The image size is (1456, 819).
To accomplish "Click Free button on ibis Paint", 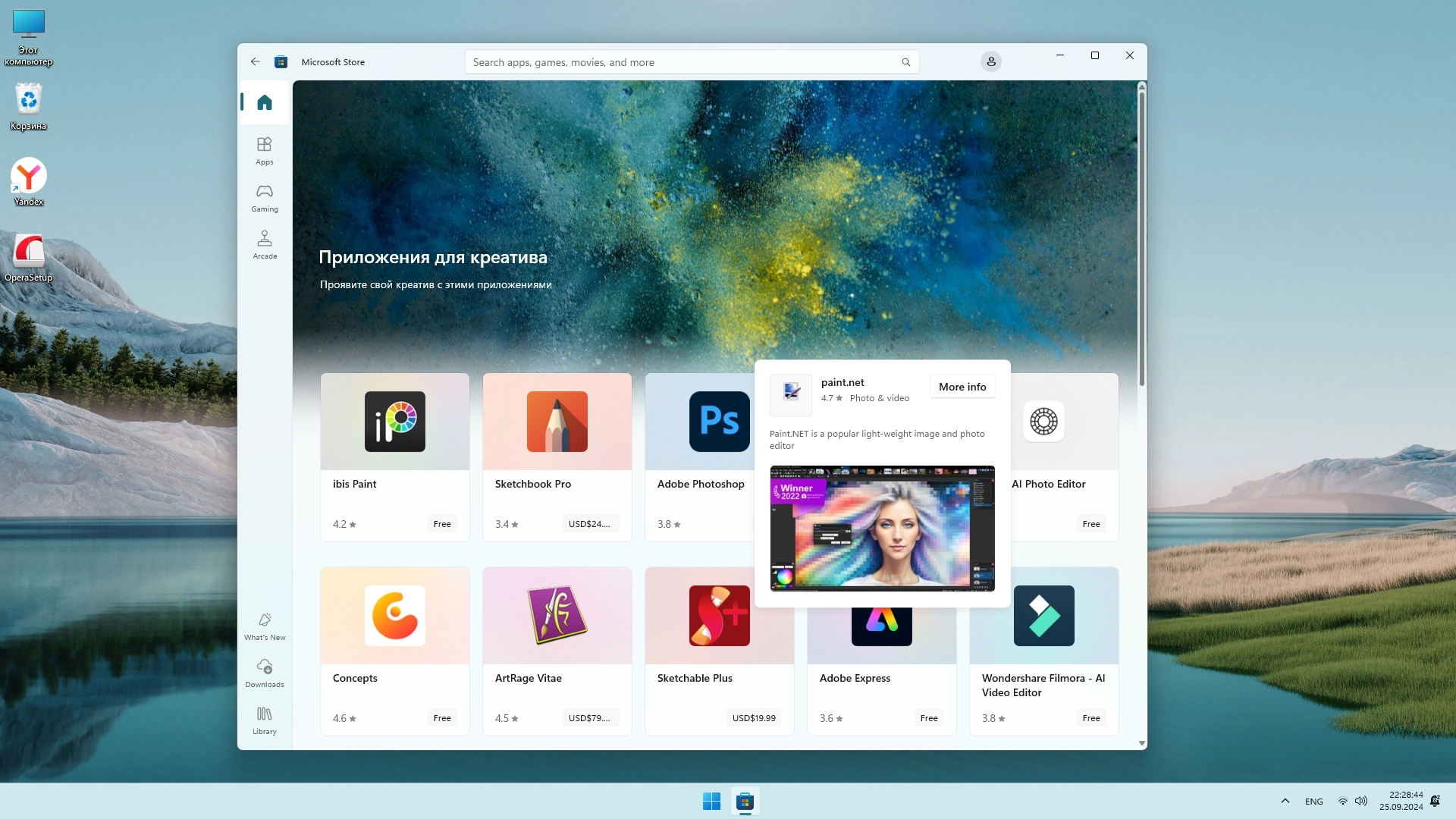I will tap(442, 524).
